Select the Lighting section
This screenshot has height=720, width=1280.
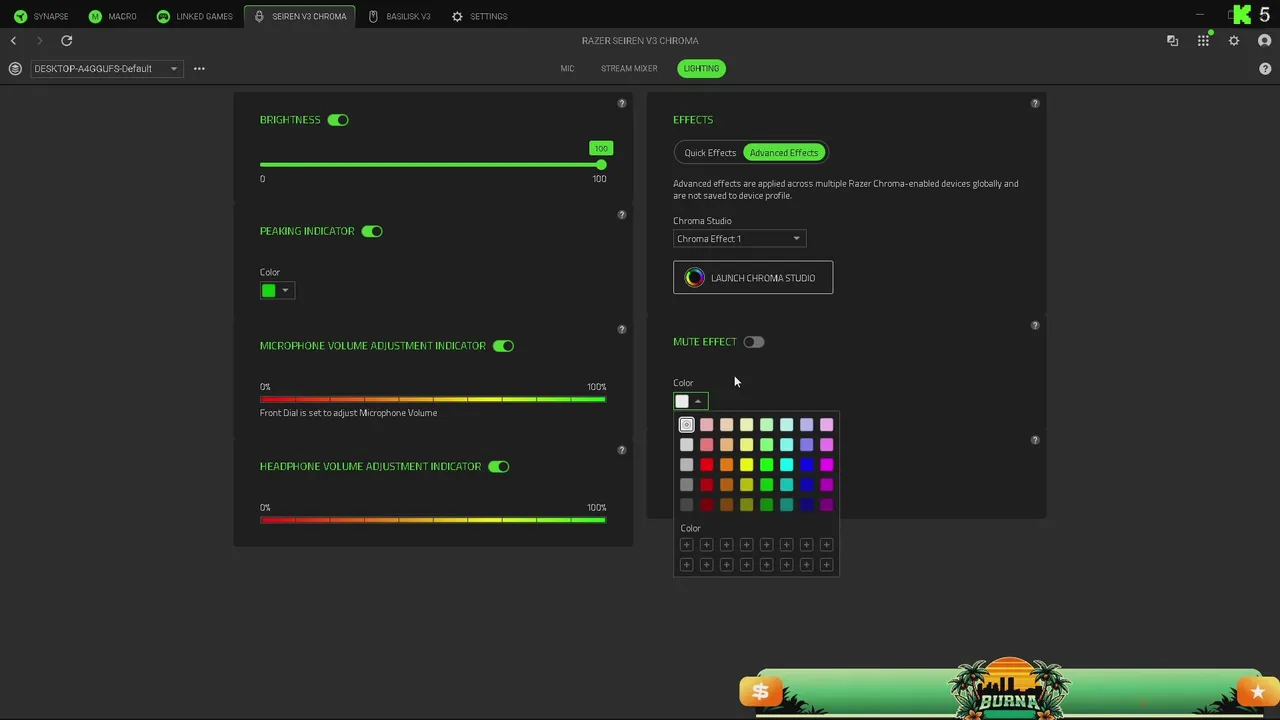pyautogui.click(x=701, y=69)
